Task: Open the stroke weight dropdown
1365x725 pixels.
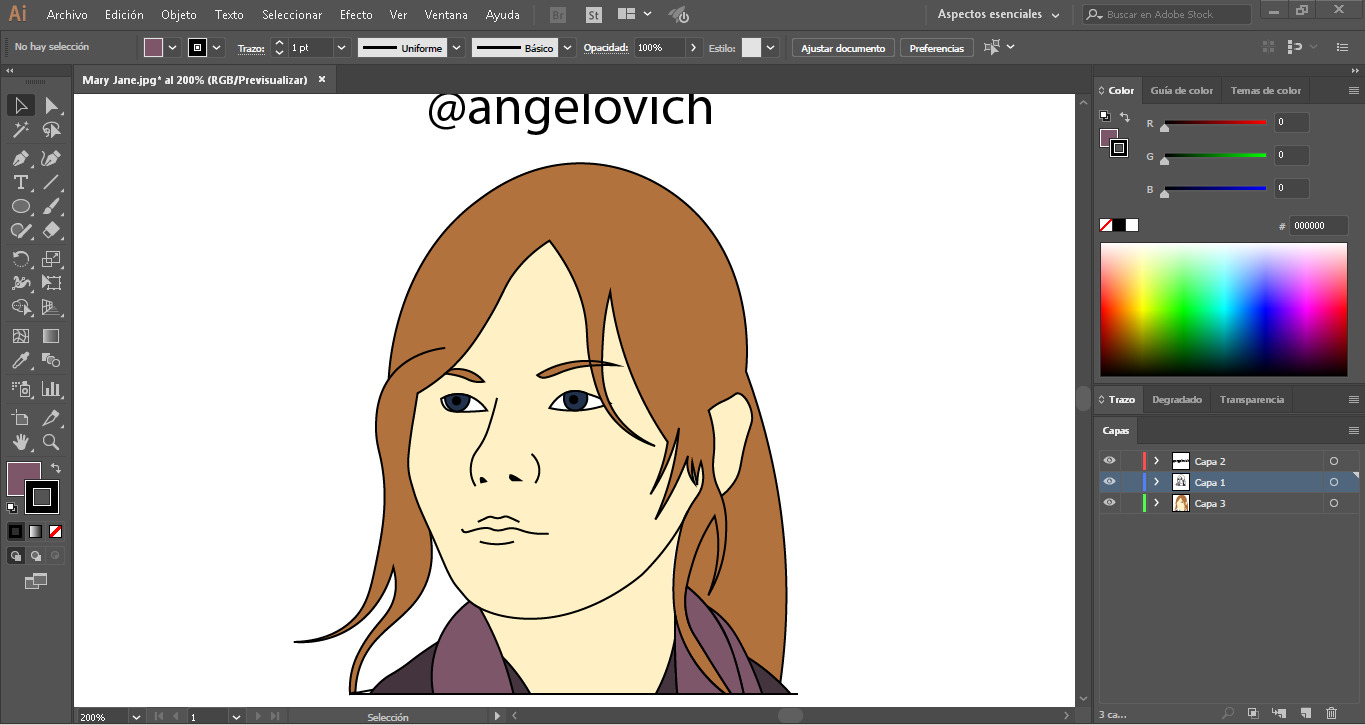Action: coord(342,47)
